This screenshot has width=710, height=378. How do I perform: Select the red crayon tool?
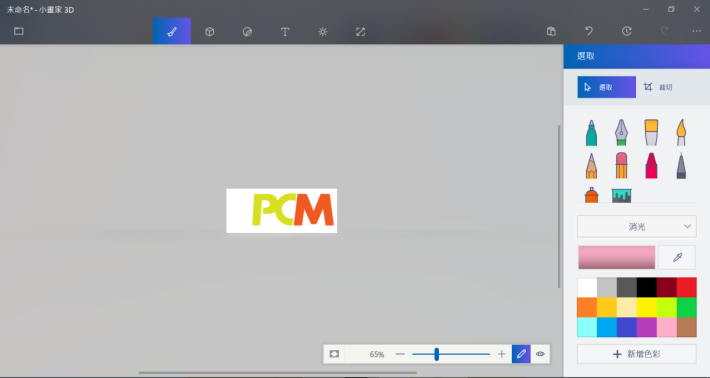click(x=651, y=166)
